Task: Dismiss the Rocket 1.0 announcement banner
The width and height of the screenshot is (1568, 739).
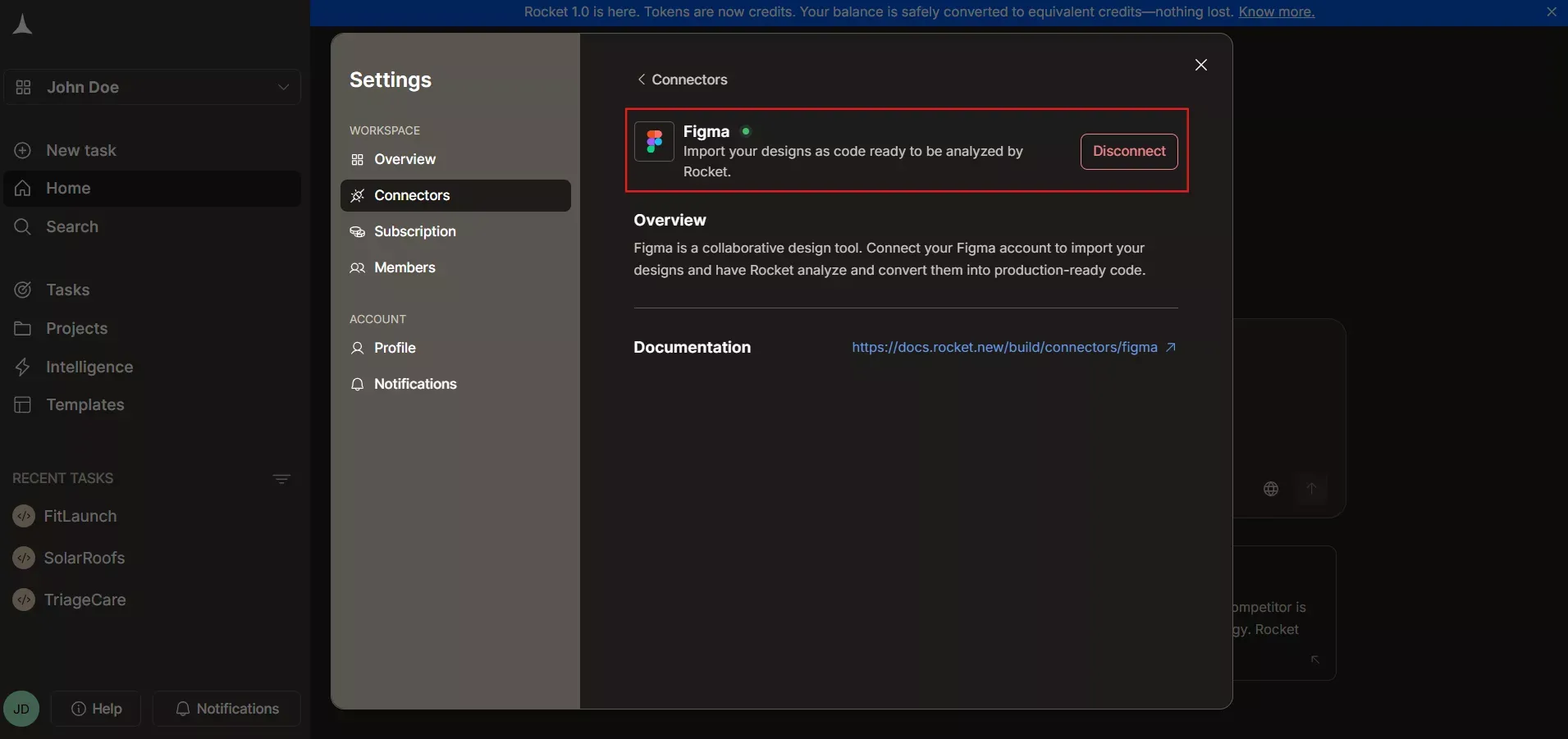Action: (1552, 11)
